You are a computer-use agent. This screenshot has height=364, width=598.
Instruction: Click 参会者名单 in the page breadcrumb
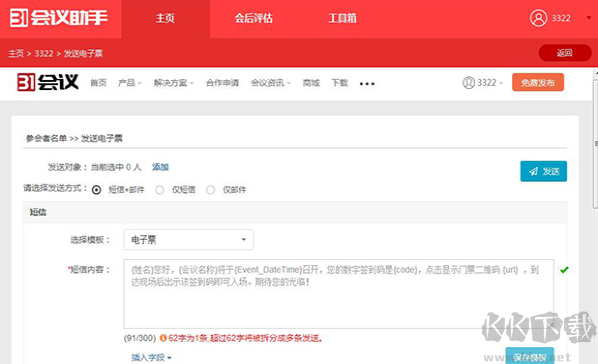[x=46, y=139]
